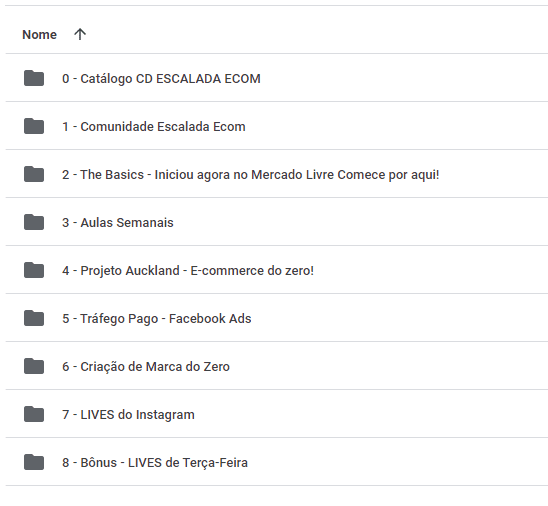Select 8 - Bônus - LIVES de Terça-Feira name
The height and width of the screenshot is (506, 548).
pos(155,463)
